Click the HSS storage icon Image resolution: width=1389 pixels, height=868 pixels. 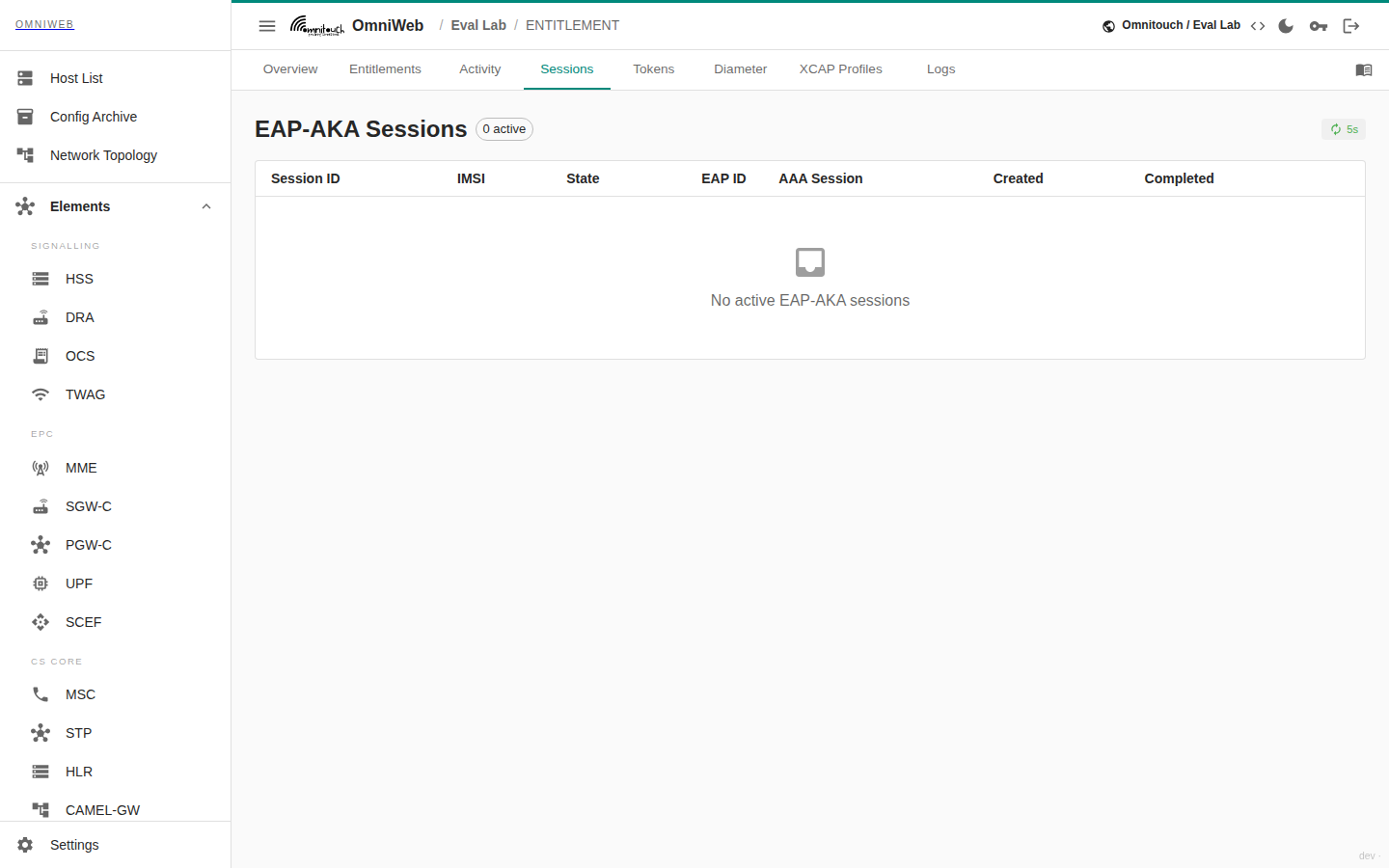pyautogui.click(x=41, y=279)
